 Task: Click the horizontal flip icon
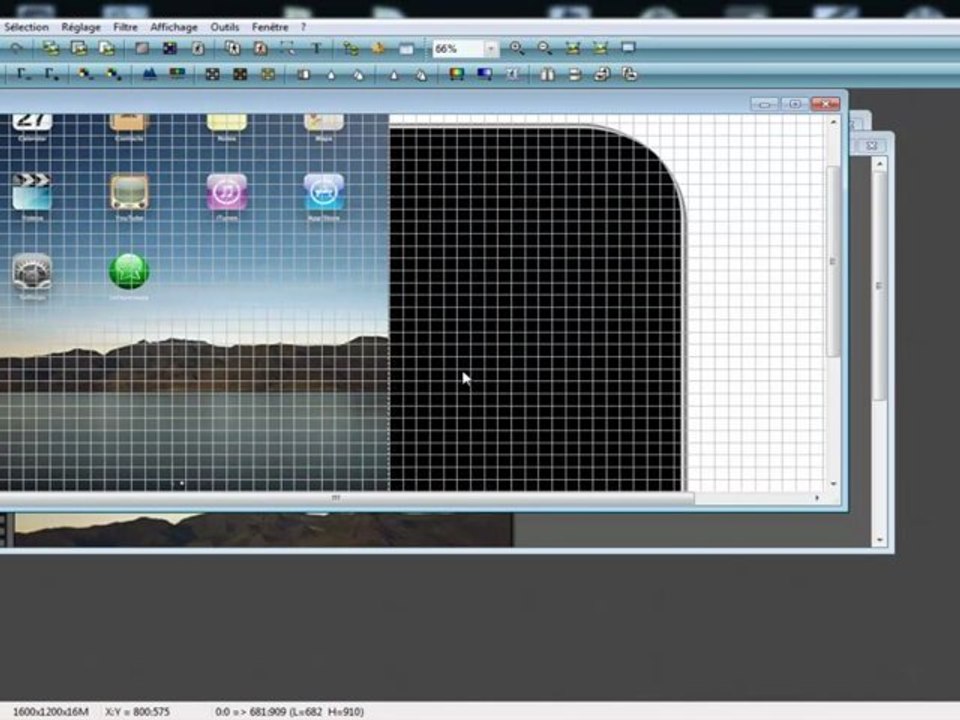[x=547, y=74]
